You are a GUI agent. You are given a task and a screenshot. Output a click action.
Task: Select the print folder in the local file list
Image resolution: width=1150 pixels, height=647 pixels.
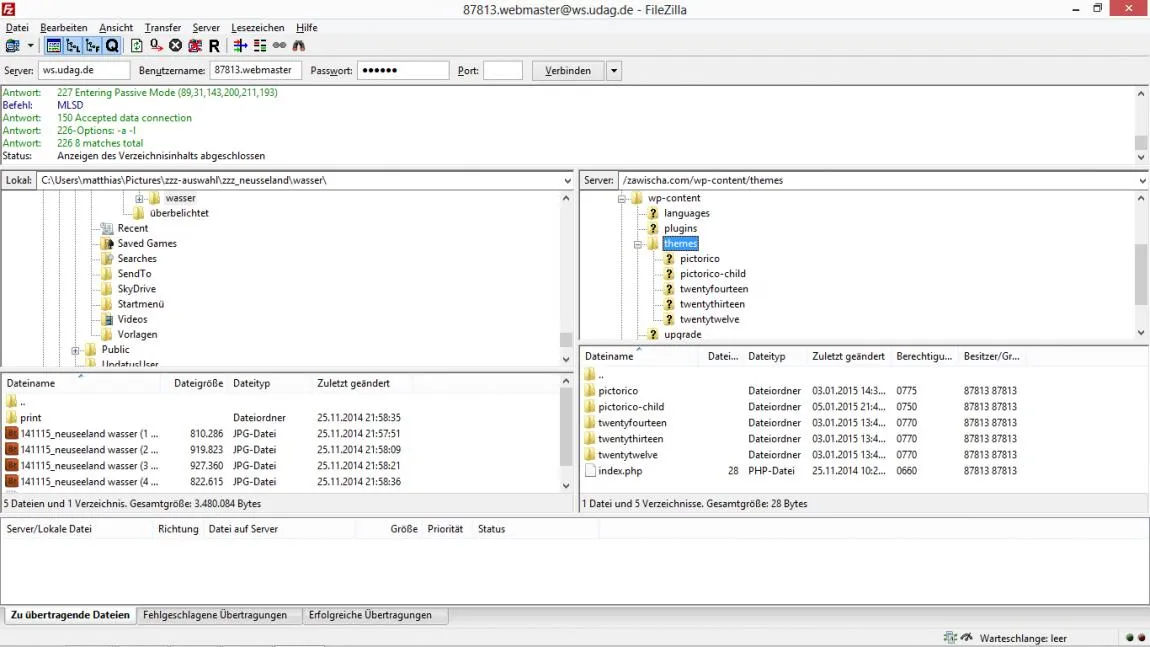click(x=30, y=418)
